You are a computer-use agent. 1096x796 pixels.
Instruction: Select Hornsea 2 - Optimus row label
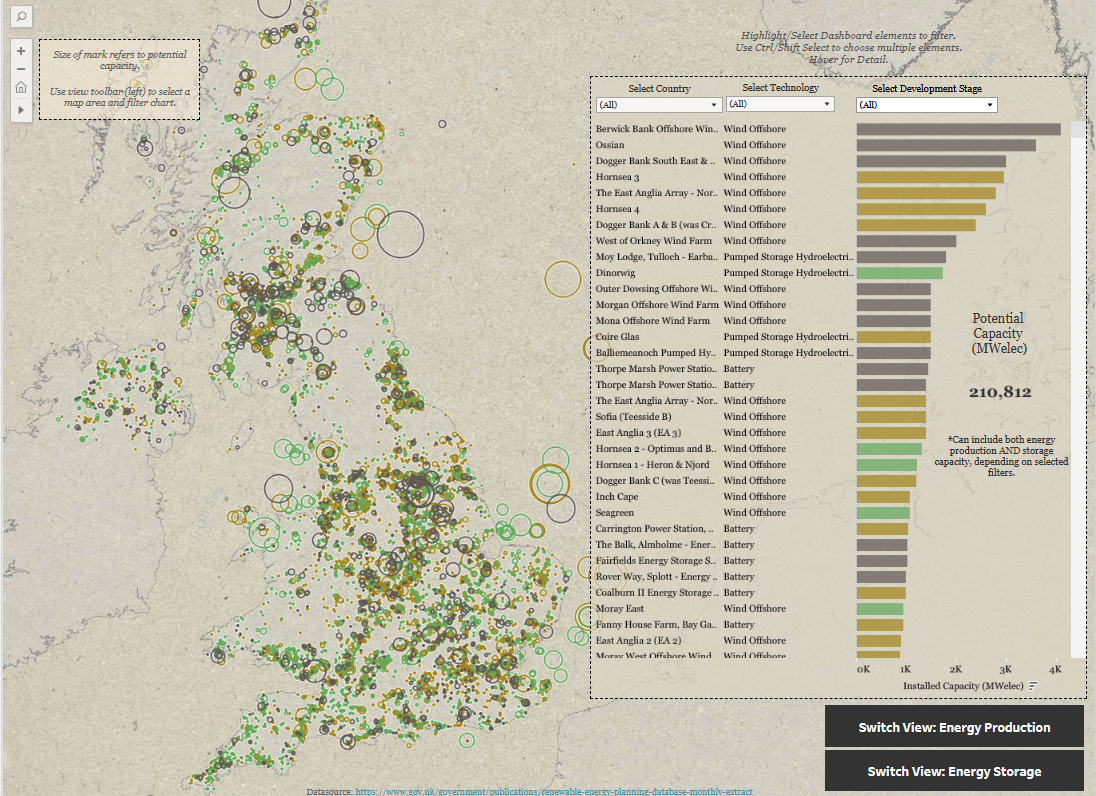(656, 449)
